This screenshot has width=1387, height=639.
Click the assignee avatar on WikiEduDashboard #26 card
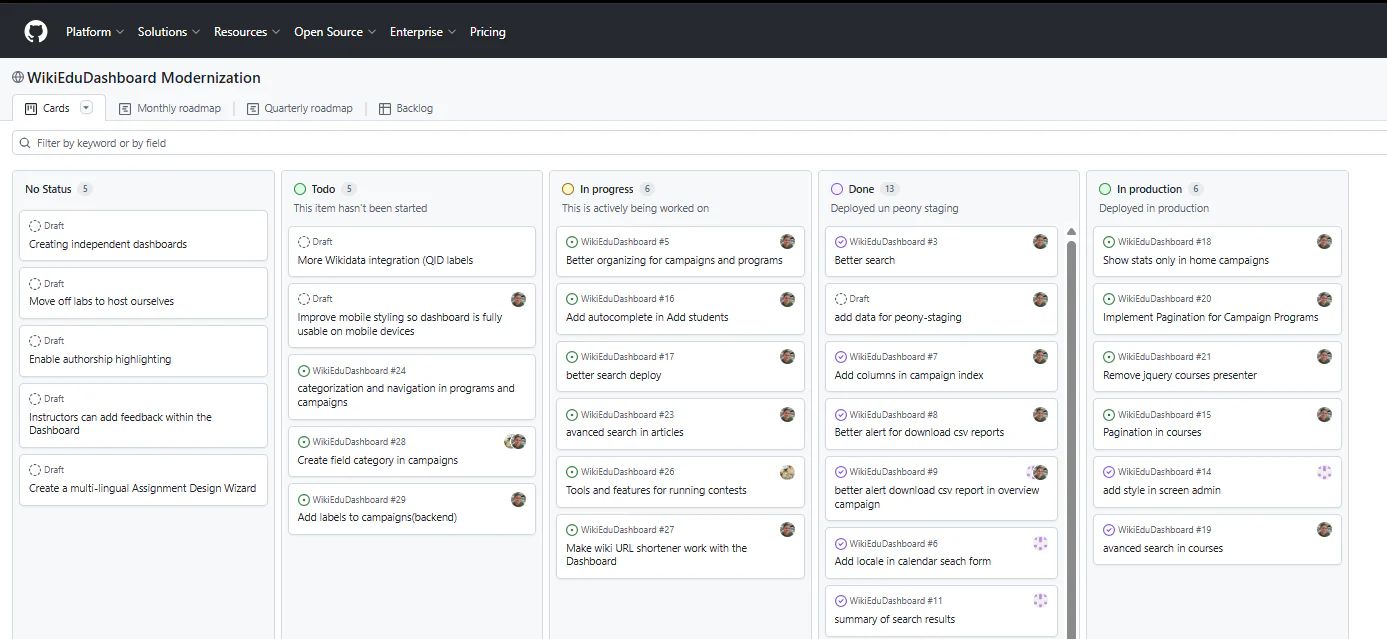[x=787, y=472]
